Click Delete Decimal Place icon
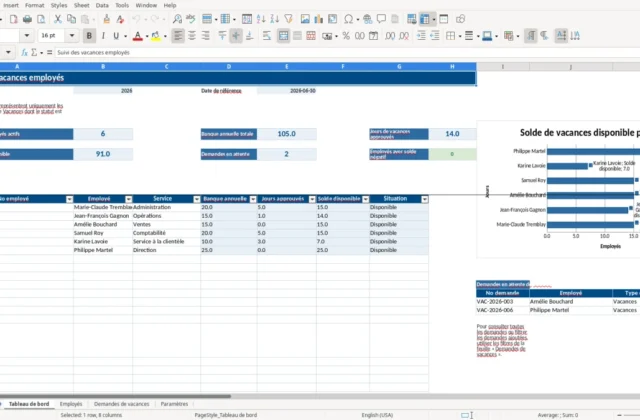This screenshot has width=640, height=420. [x=404, y=36]
